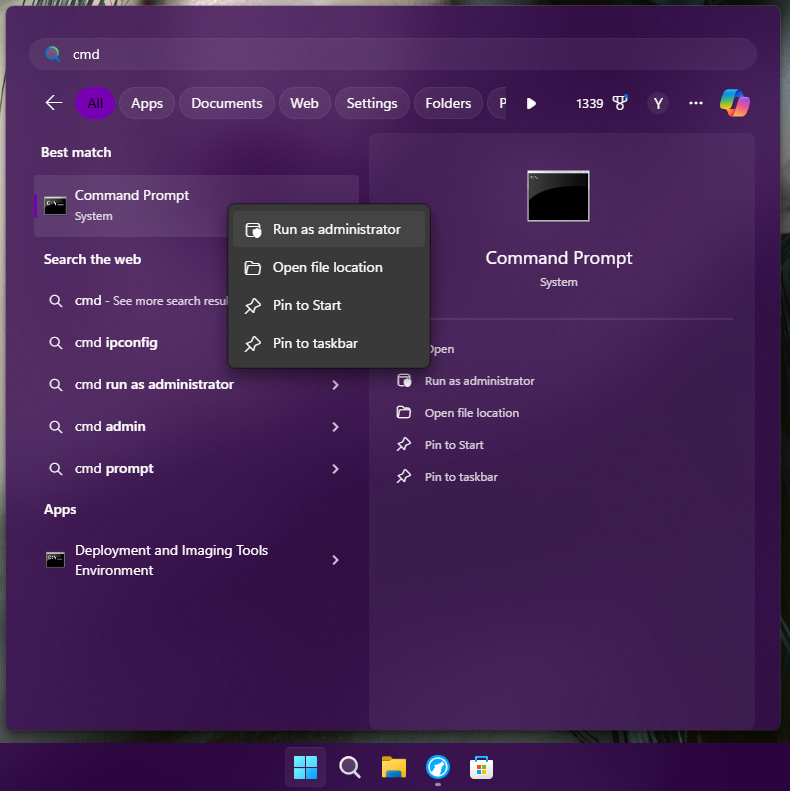This screenshot has height=791, width=790.
Task: Click the search magnifier icon in the search box
Action: tap(52, 54)
